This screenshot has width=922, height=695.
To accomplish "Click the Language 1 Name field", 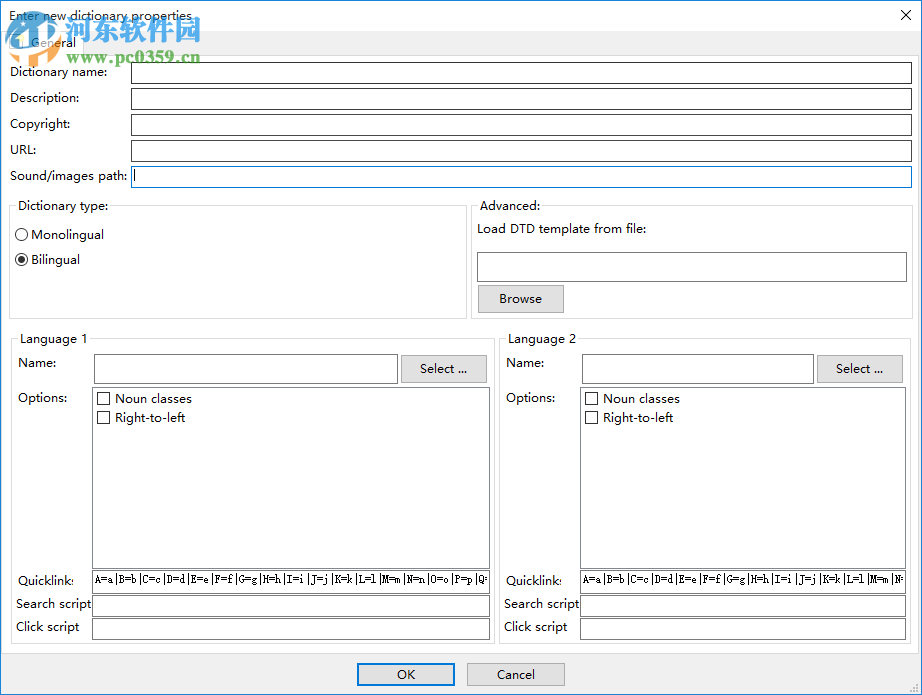I will (x=246, y=369).
